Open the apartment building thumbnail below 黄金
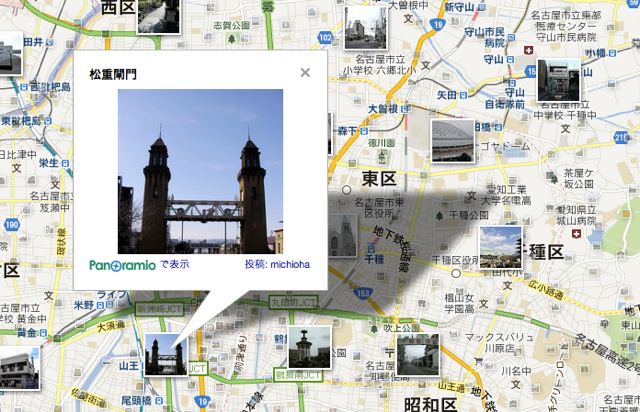The image size is (640, 412). point(19,369)
